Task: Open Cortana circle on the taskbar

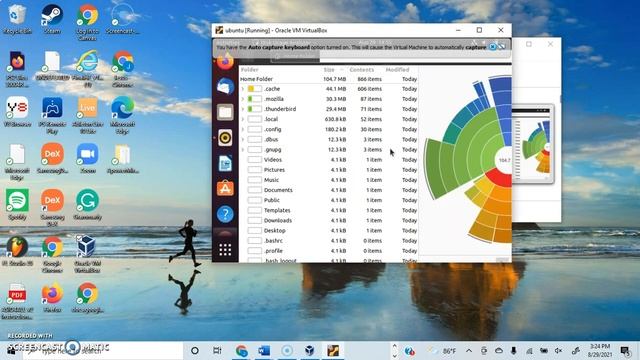Action: click(195, 351)
